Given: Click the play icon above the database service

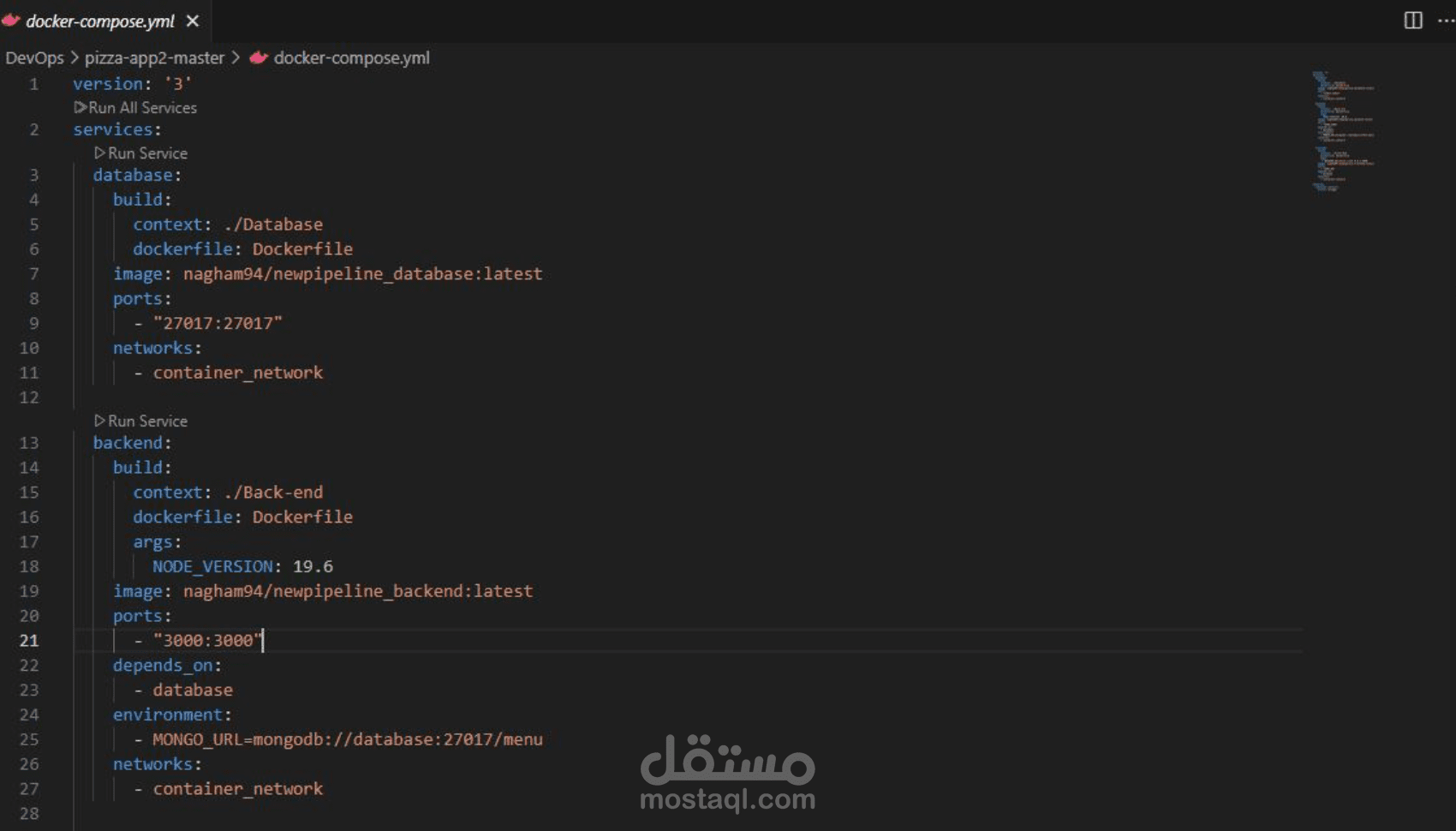Looking at the screenshot, I should click(x=100, y=152).
